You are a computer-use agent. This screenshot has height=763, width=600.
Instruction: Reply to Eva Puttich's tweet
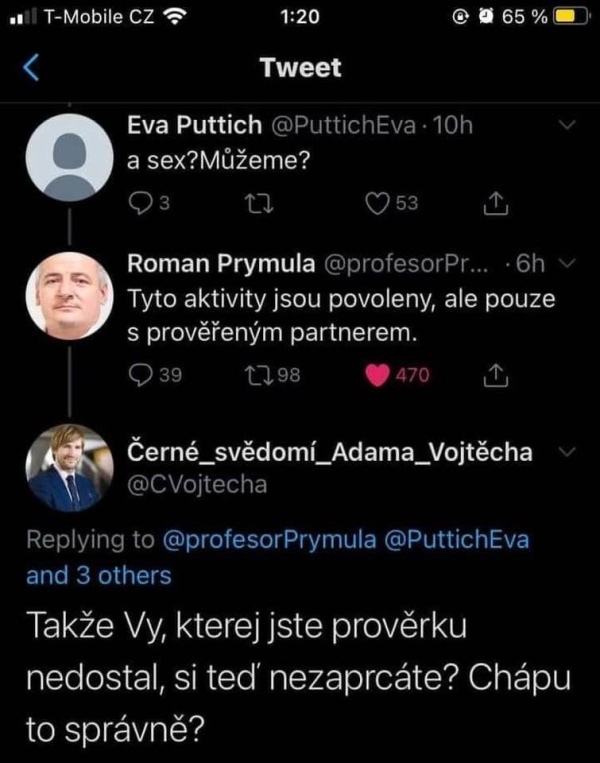coord(141,203)
